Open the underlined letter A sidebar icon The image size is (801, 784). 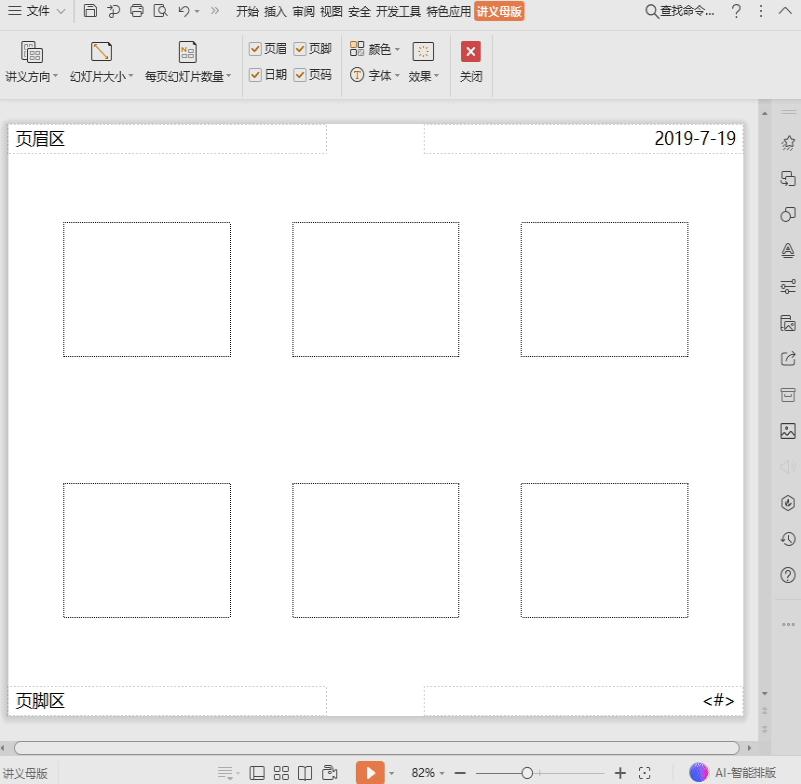(x=788, y=250)
